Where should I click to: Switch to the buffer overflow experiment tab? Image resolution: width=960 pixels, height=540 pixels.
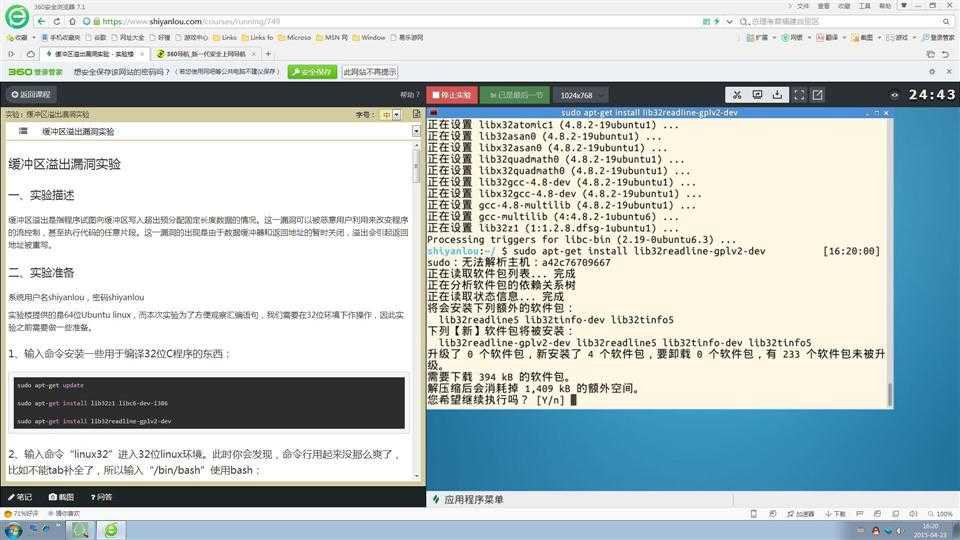(x=93, y=54)
